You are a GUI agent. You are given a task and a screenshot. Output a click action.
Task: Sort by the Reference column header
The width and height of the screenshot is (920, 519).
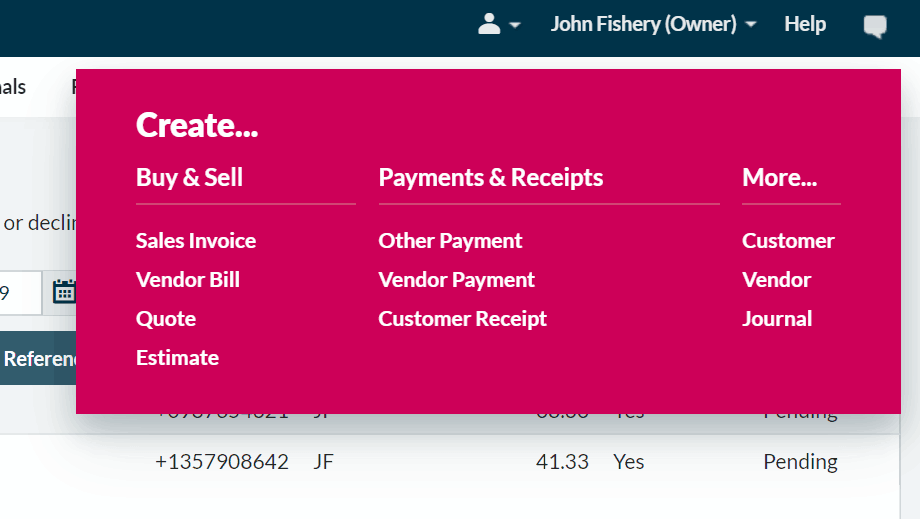[38, 358]
